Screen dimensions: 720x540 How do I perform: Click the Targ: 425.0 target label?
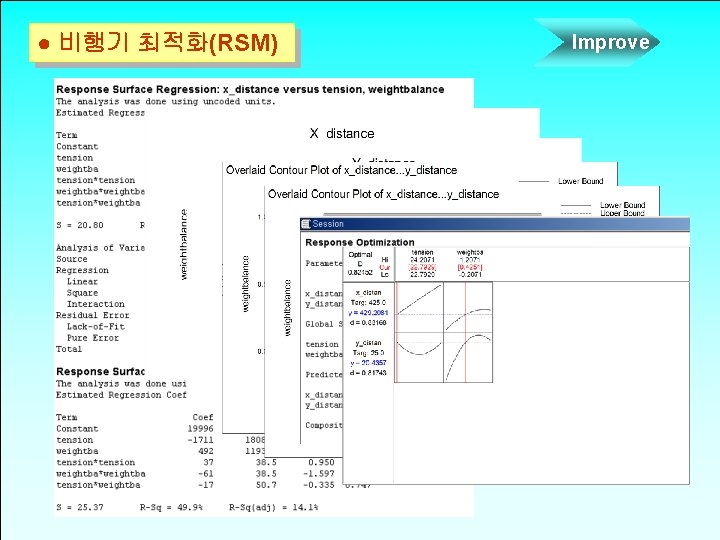click(x=368, y=303)
